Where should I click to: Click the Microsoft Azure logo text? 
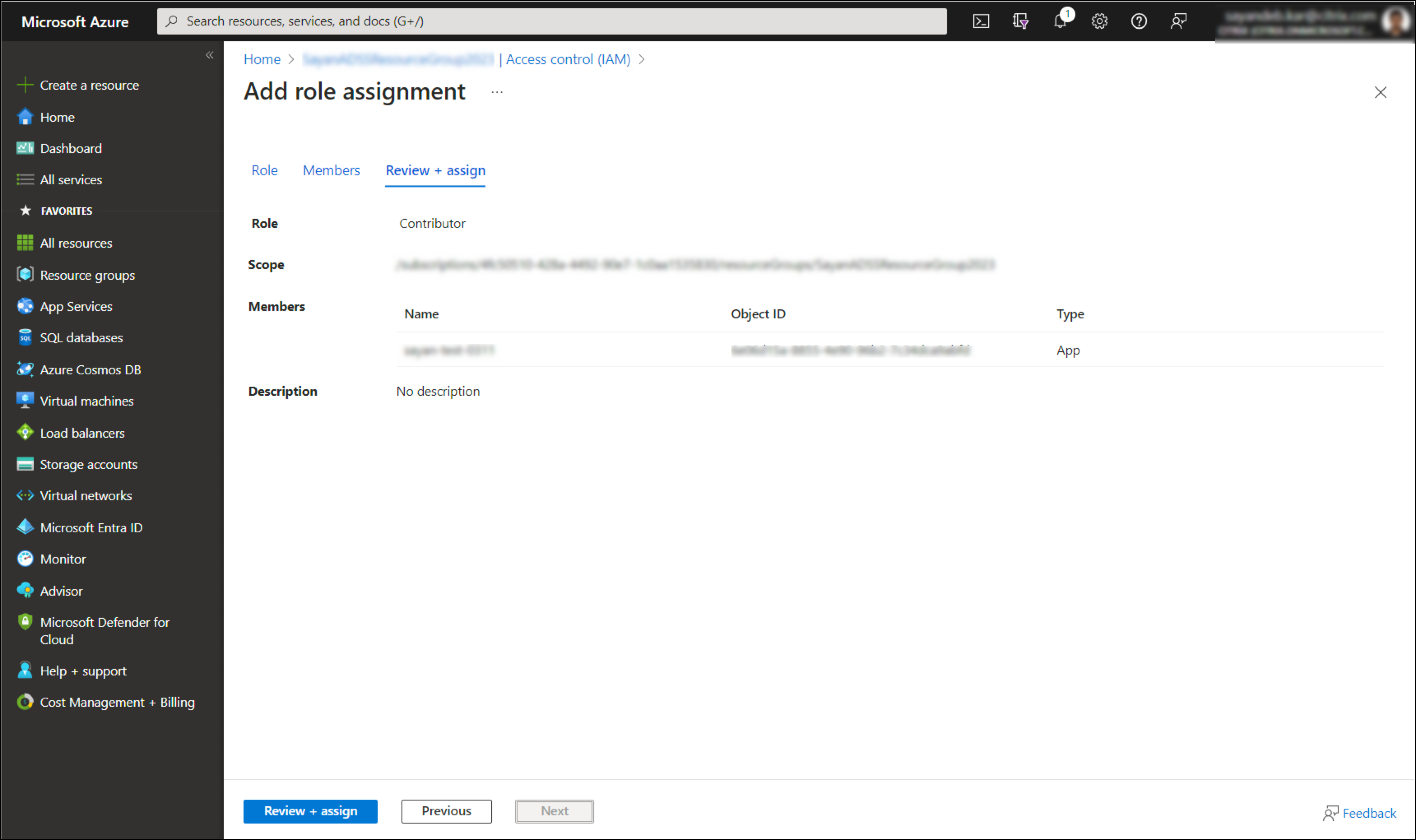[x=75, y=21]
